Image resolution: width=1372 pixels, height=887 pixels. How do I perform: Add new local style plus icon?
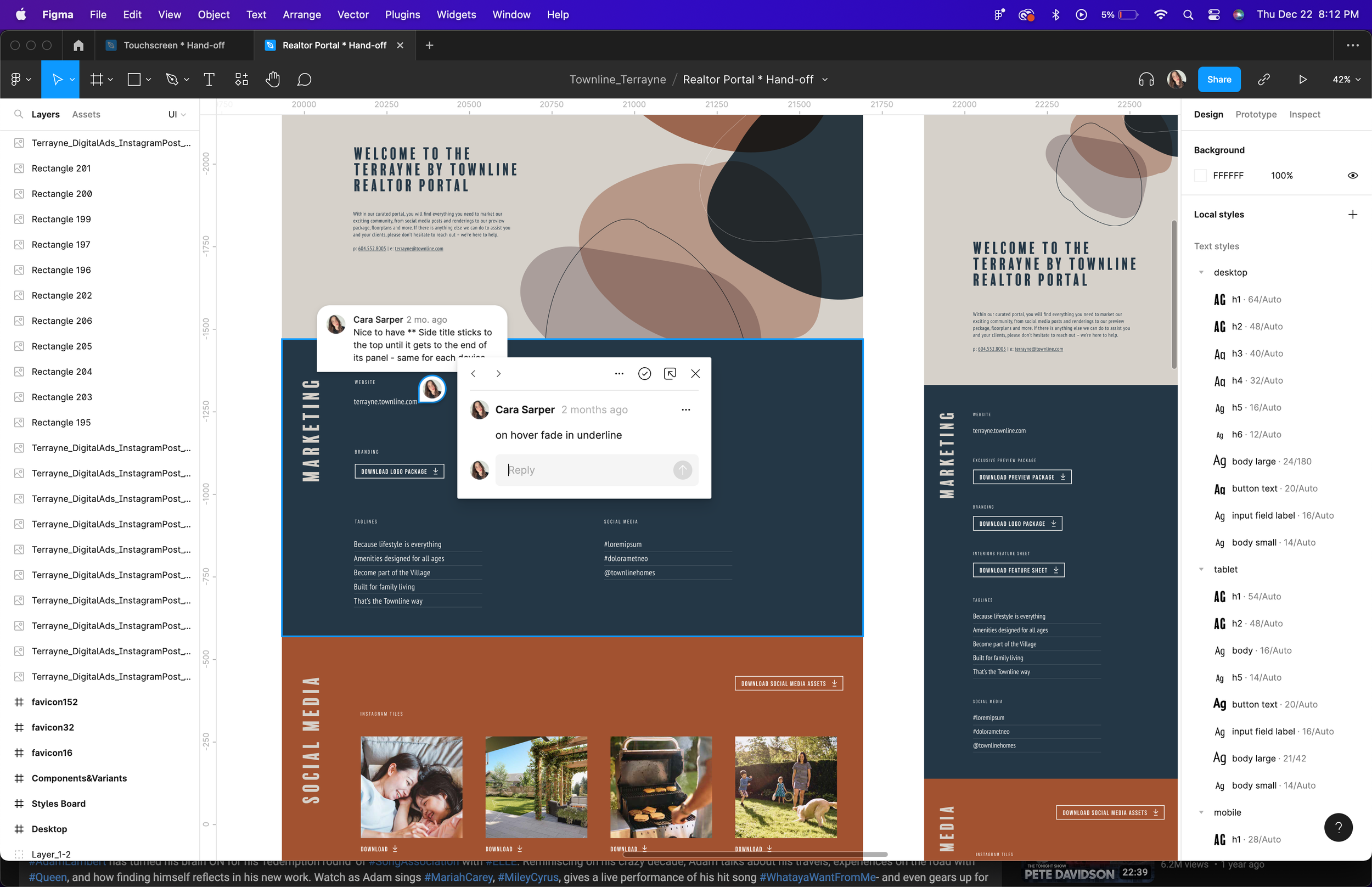point(1352,214)
